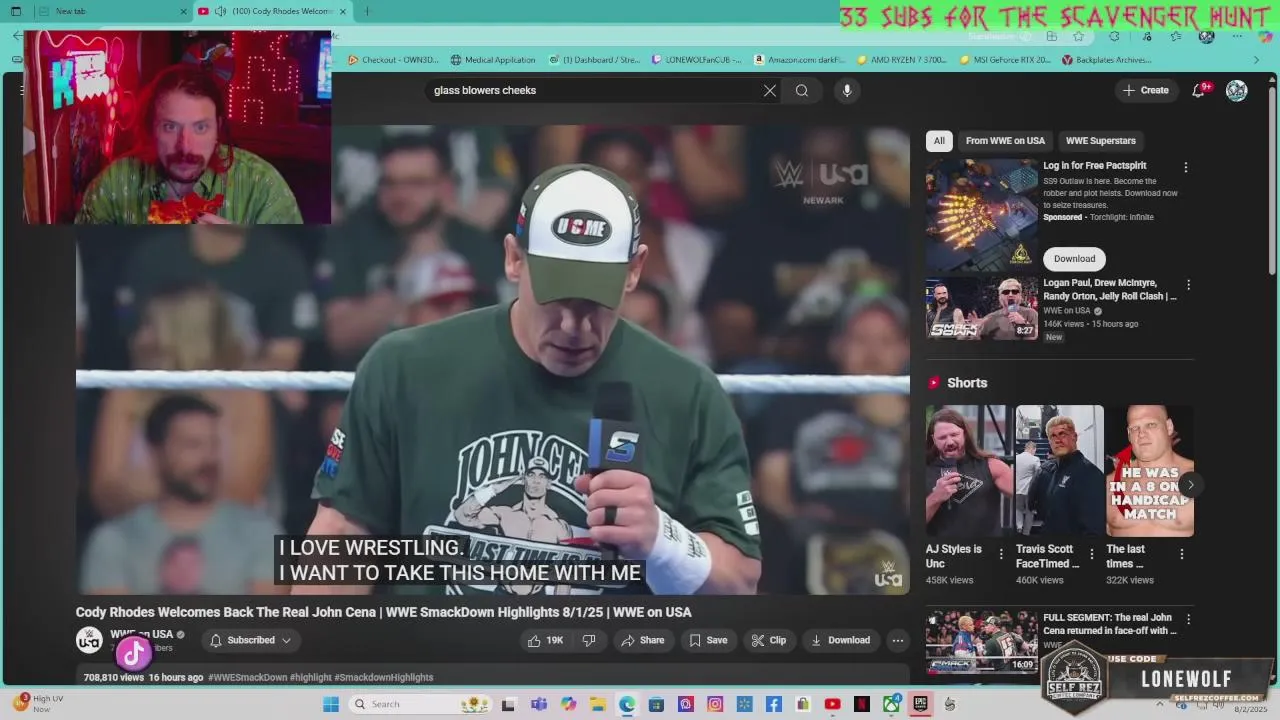Viewport: 1280px width, 720px height.
Task: Select the All filter chip
Action: (939, 141)
